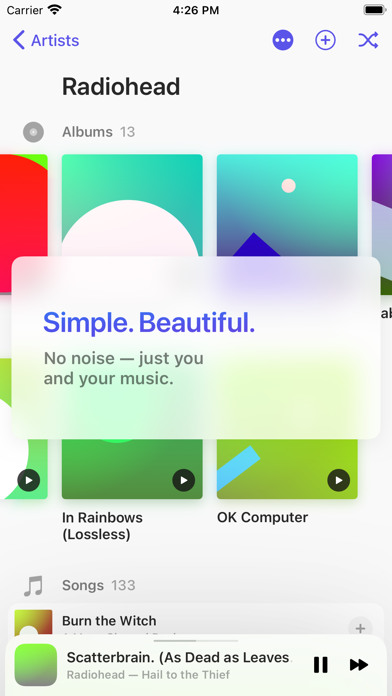
Task: Open the teal album with white circle cover
Action: [x=132, y=206]
